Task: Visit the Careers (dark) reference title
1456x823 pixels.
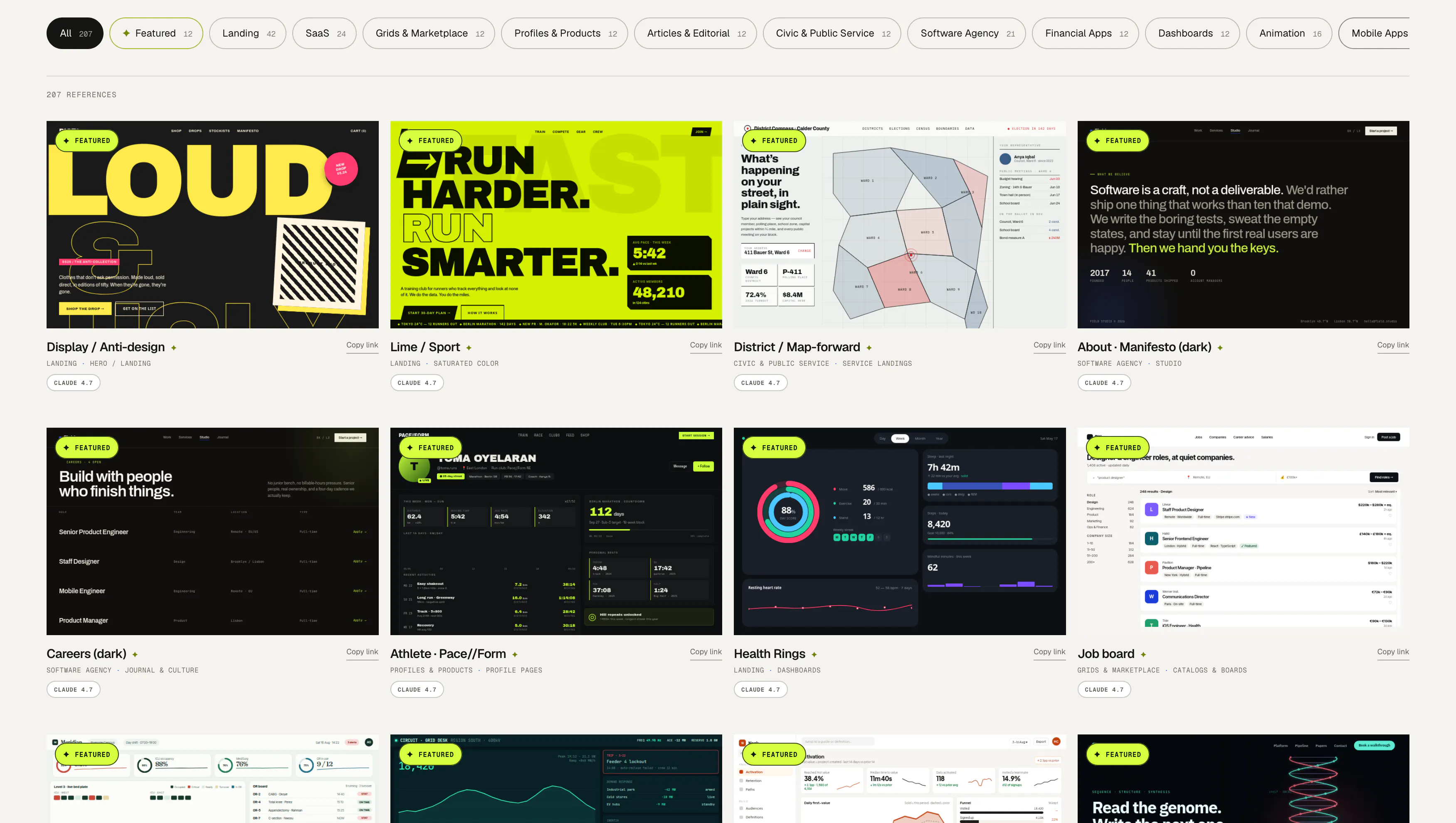Action: click(x=86, y=654)
